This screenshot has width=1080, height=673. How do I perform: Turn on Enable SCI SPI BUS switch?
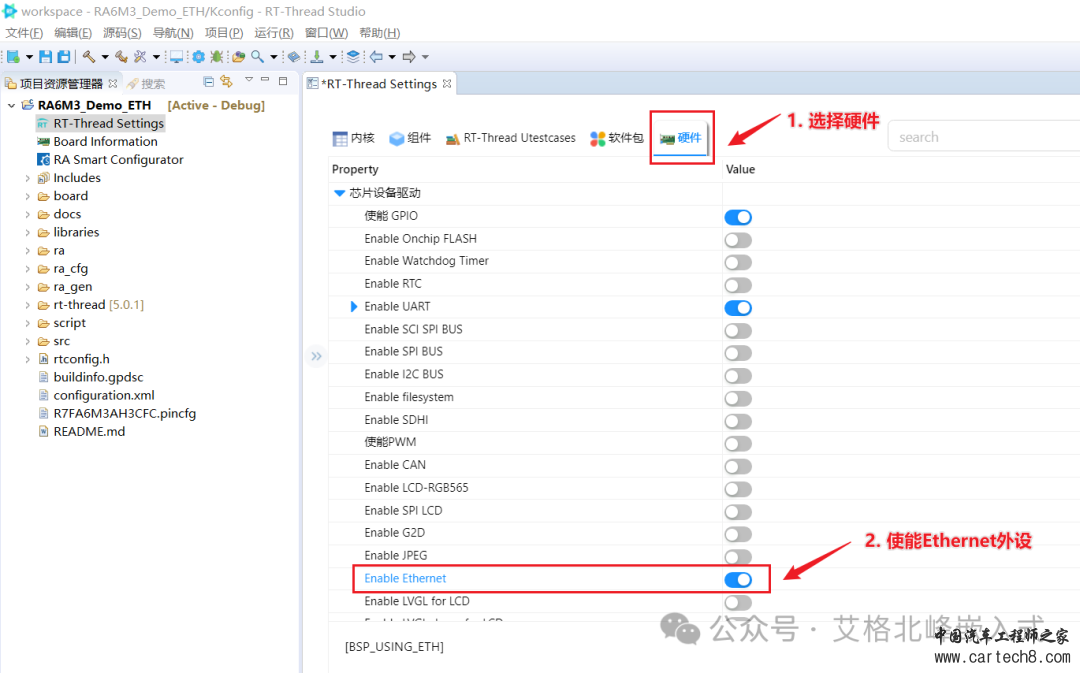[x=738, y=331]
